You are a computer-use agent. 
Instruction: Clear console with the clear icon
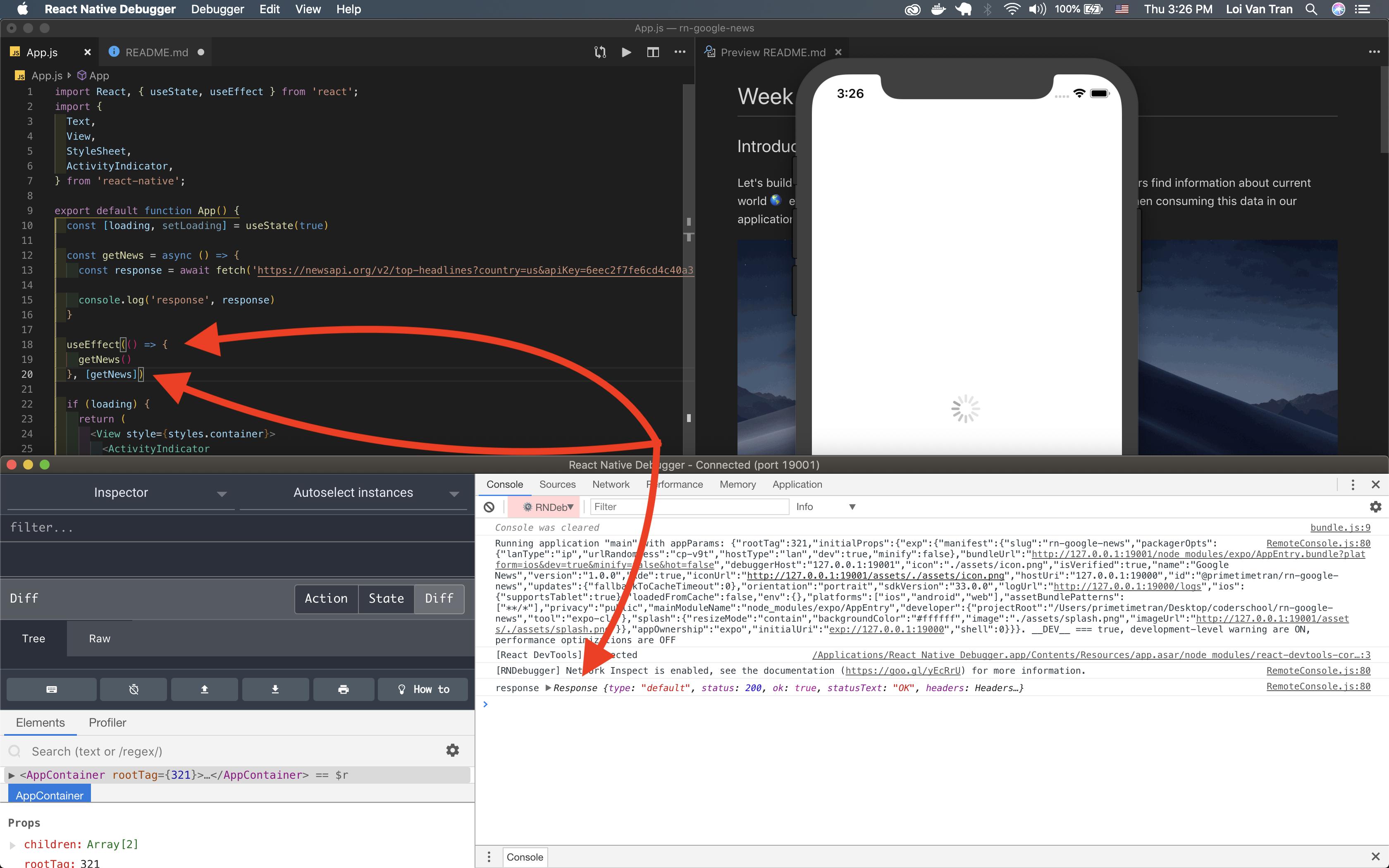point(489,507)
